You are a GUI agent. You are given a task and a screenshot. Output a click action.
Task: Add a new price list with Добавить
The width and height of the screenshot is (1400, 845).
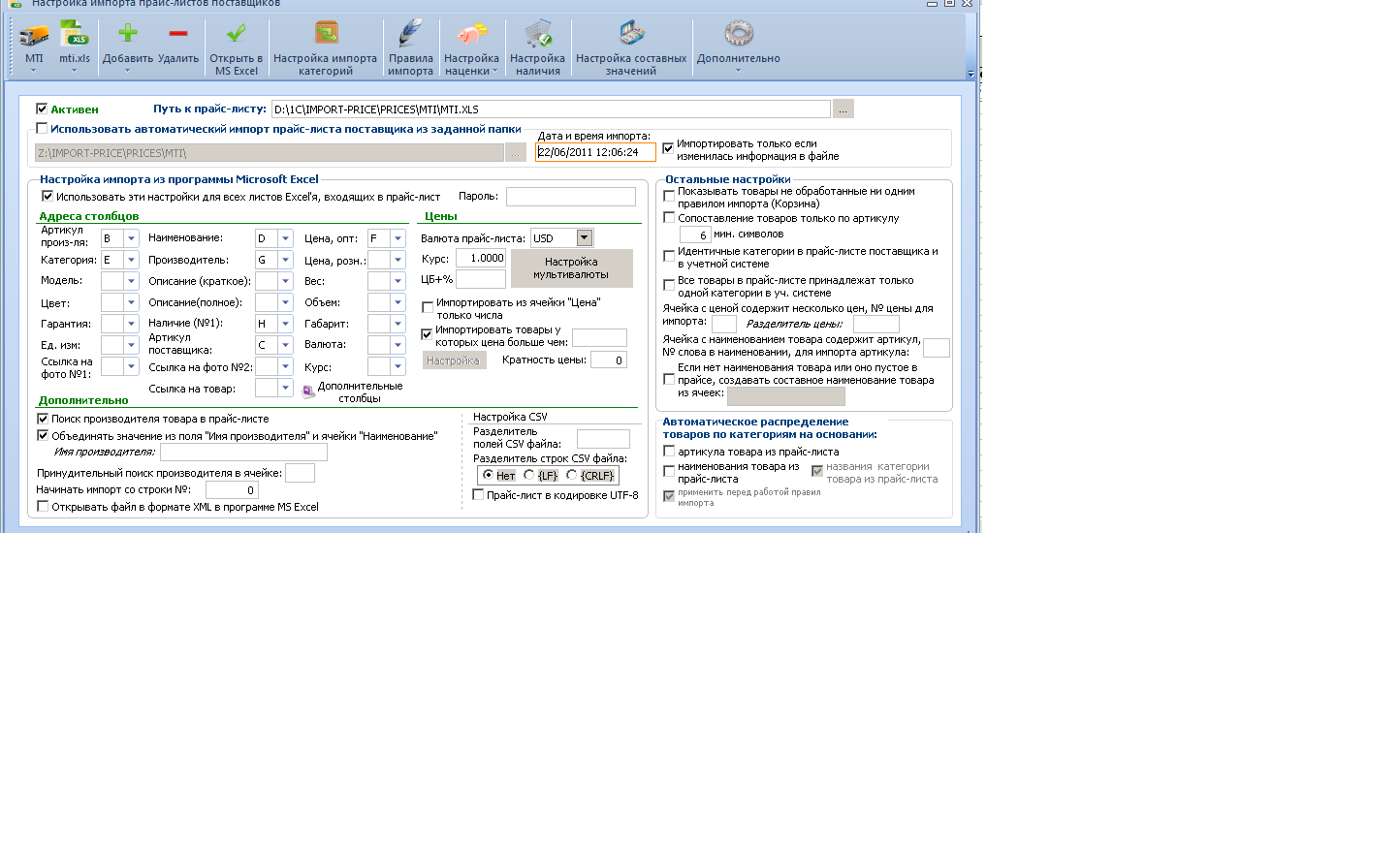[128, 45]
